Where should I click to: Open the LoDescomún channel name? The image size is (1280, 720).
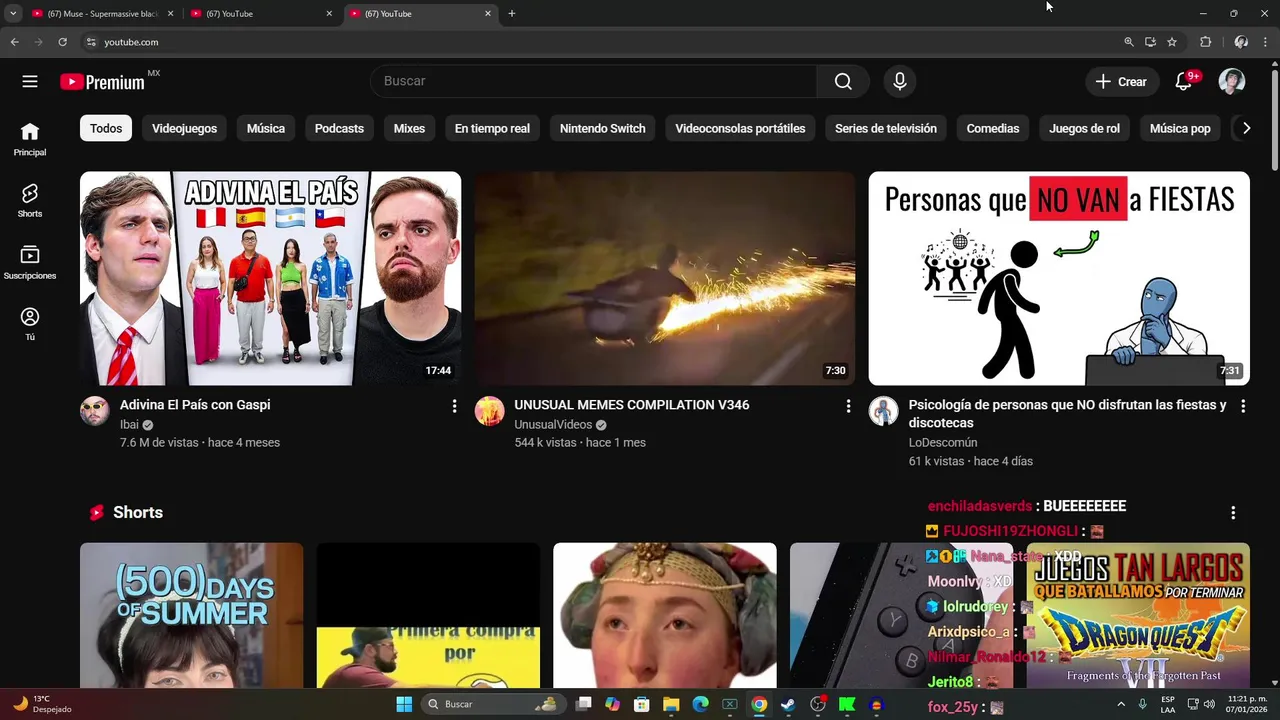[x=943, y=443]
